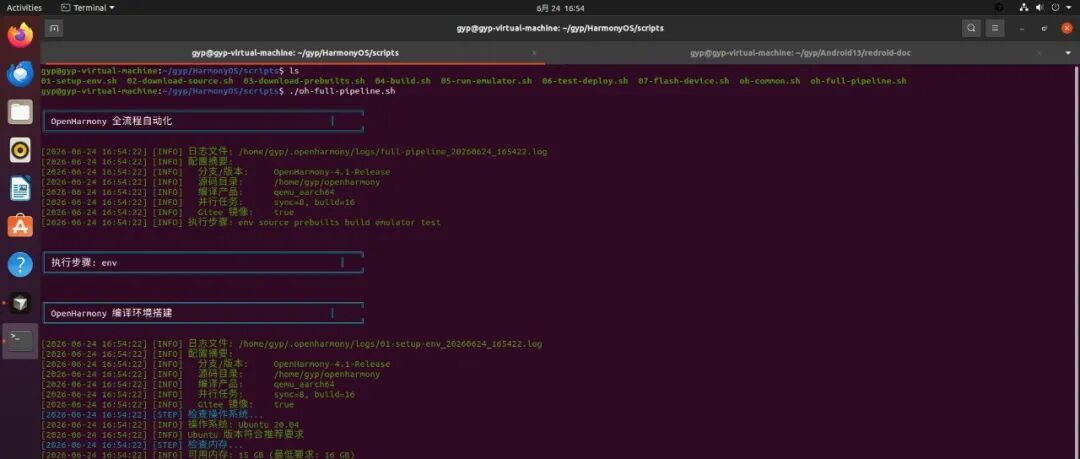Open the Files manager in the dock
Image resolution: width=1080 pixels, height=459 pixels.
(x=20, y=111)
